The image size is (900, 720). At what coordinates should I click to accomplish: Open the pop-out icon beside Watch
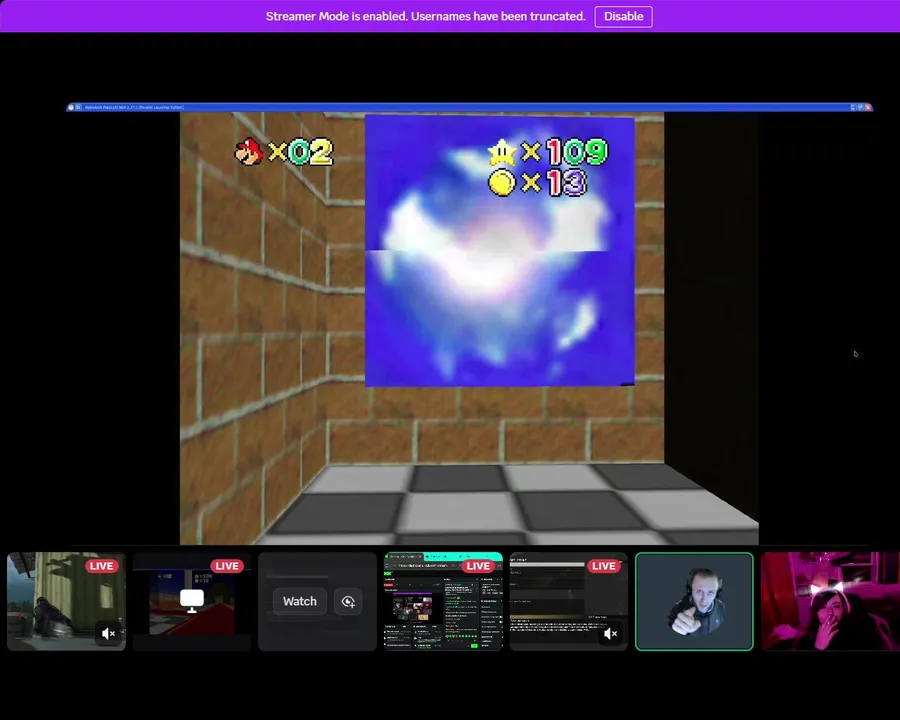348,601
